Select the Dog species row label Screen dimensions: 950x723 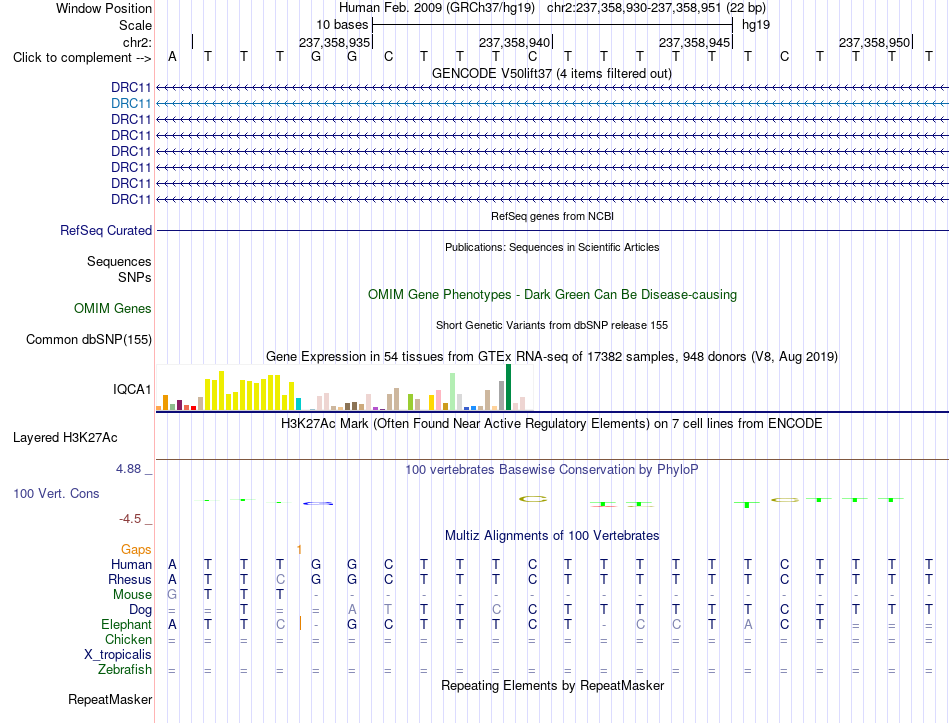point(140,610)
